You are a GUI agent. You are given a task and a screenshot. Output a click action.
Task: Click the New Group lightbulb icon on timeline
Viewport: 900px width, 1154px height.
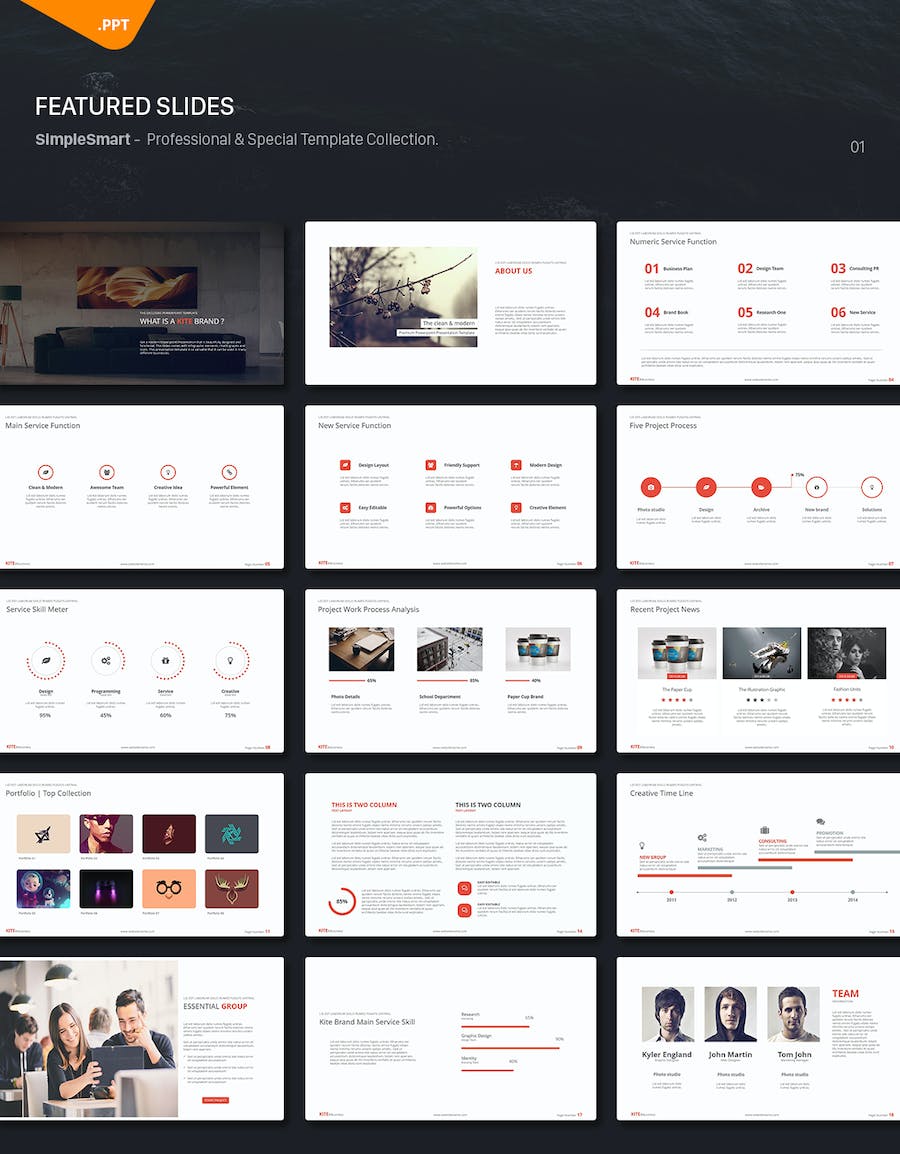(642, 846)
